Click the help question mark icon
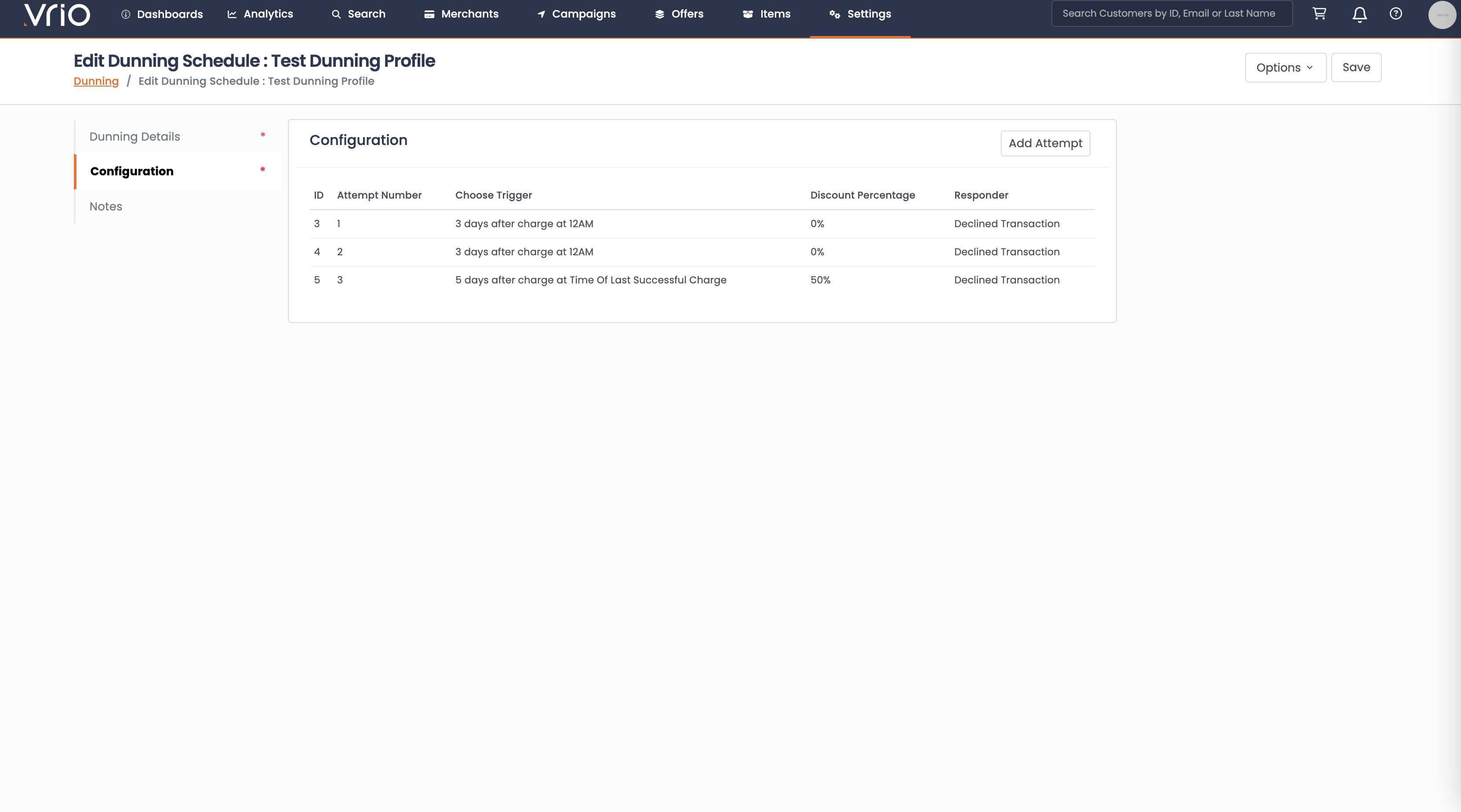1461x812 pixels. pos(1396,14)
